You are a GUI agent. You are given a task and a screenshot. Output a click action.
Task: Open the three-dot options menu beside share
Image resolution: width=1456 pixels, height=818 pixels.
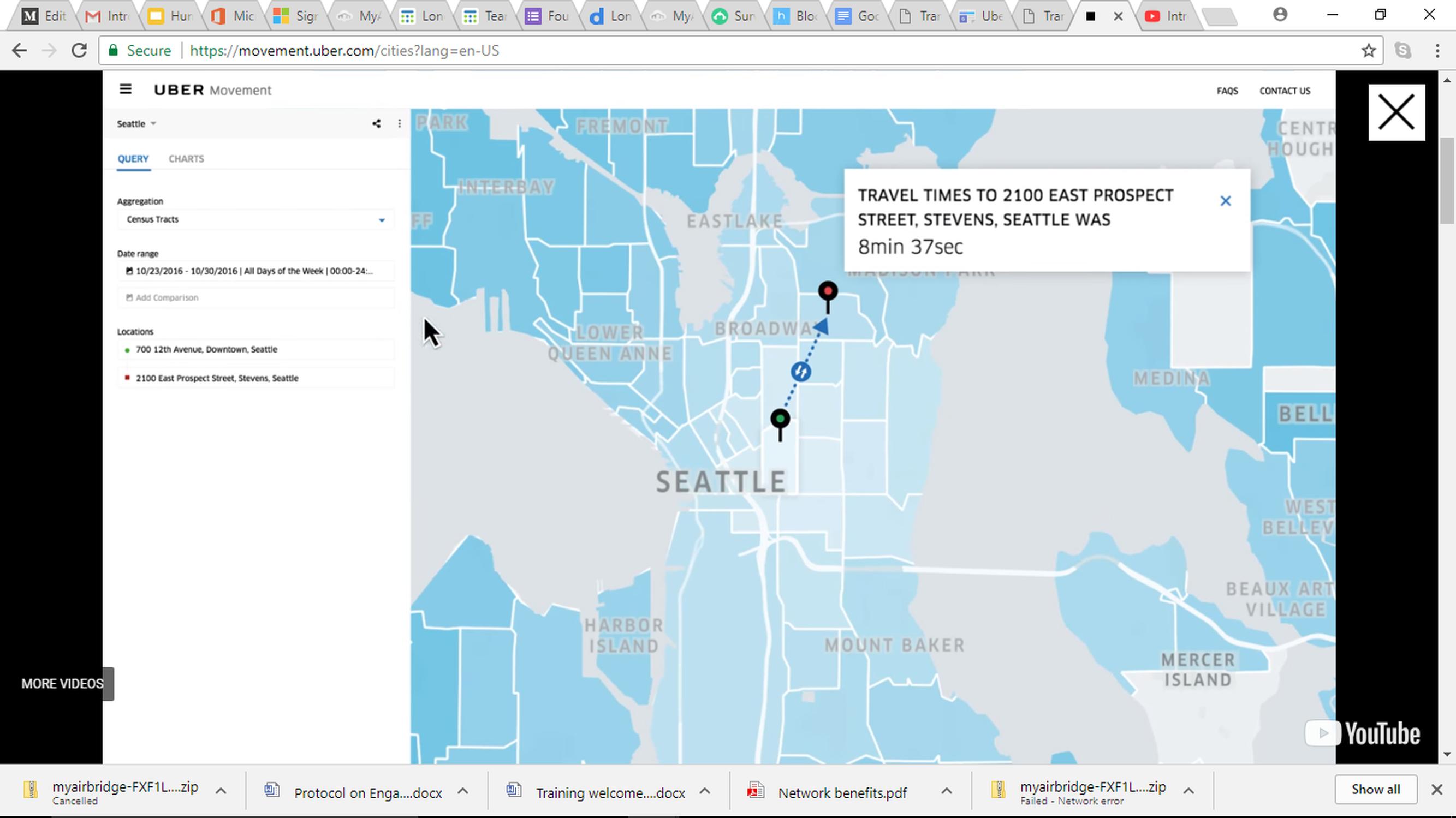400,123
